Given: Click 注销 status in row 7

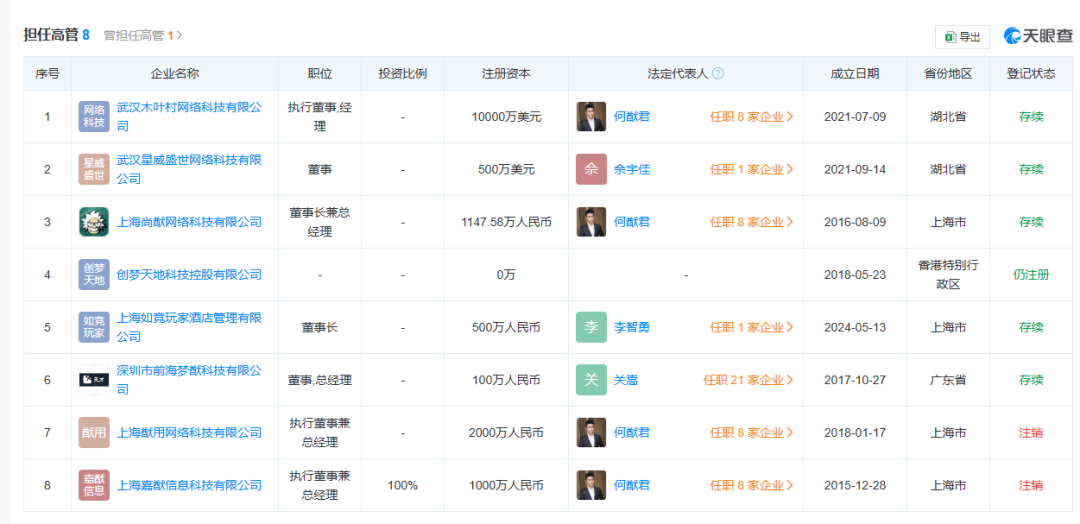Looking at the screenshot, I should point(1030,432).
